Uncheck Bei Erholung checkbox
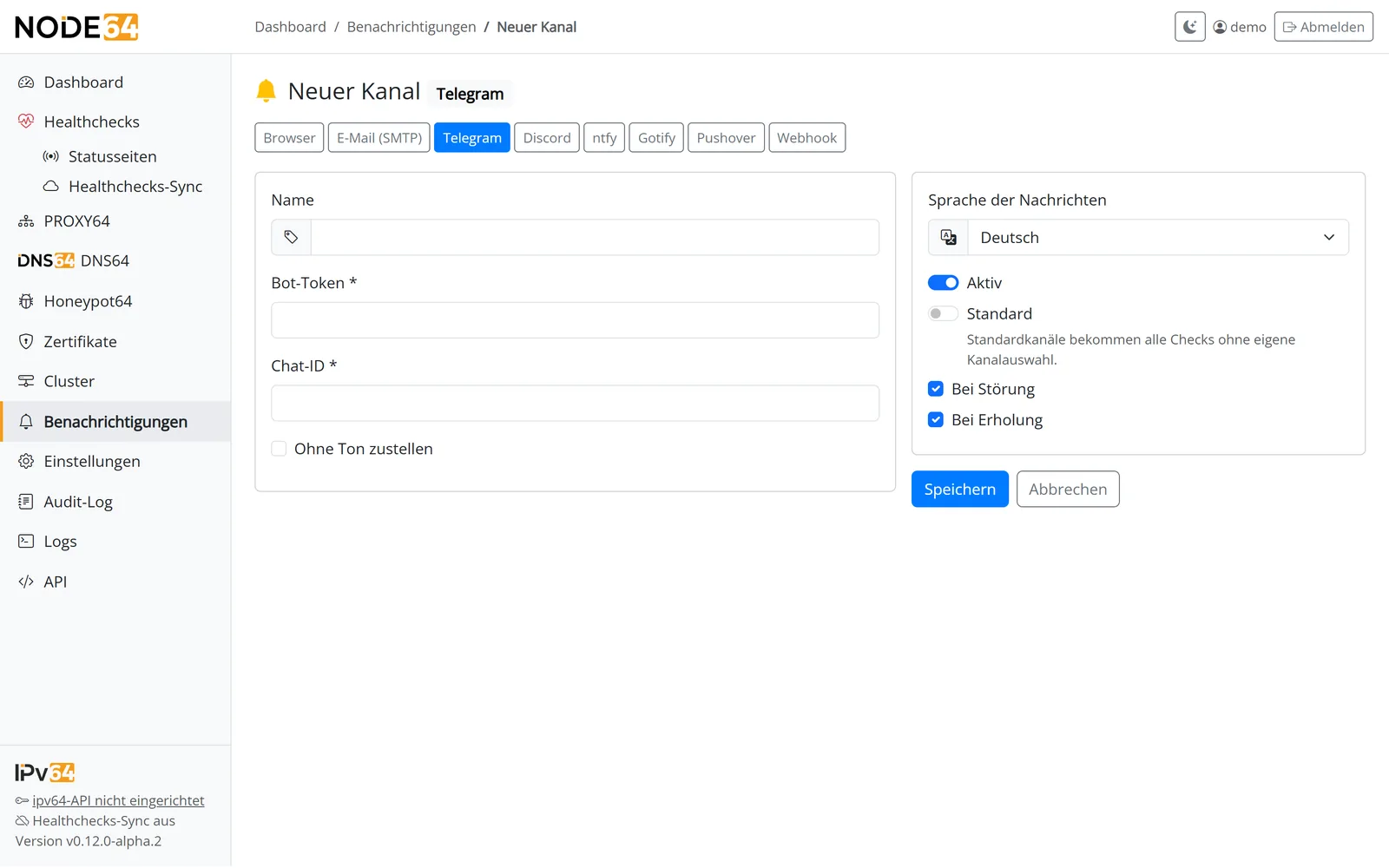Viewport: 1389px width, 868px height. point(936,419)
